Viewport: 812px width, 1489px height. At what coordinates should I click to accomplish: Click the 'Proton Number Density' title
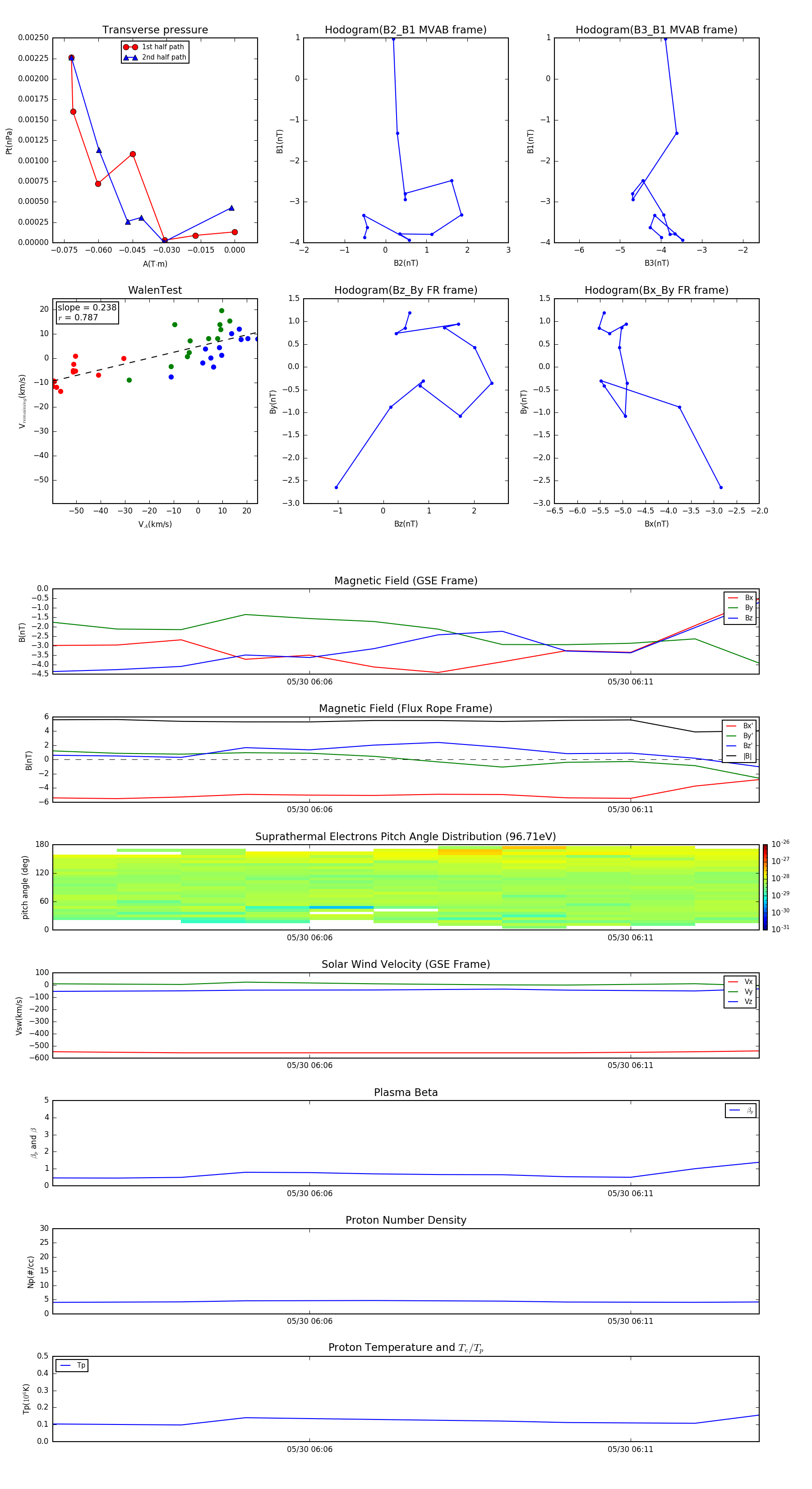point(406,1220)
